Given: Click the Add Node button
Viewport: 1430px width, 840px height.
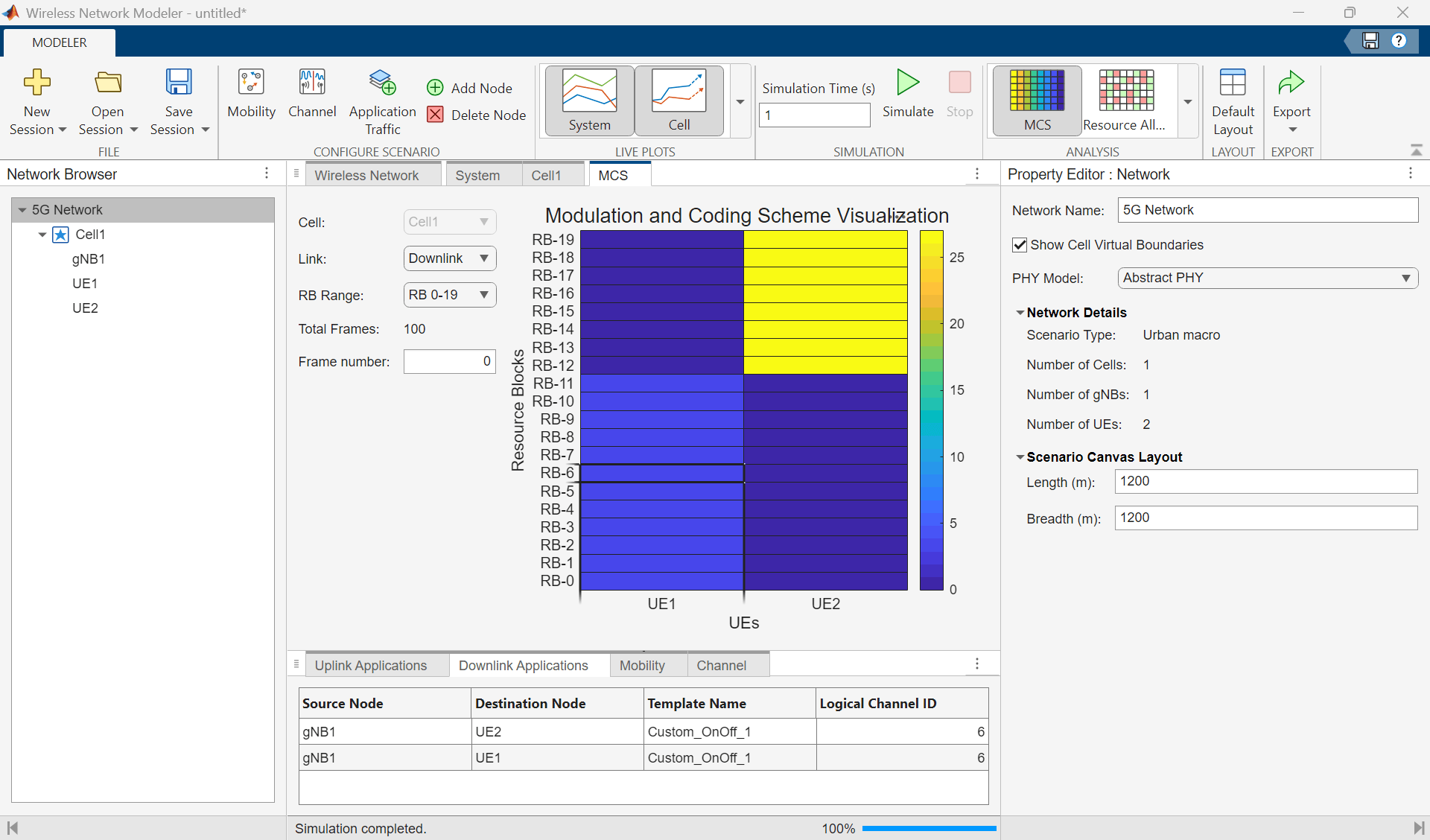Looking at the screenshot, I should pyautogui.click(x=470, y=88).
